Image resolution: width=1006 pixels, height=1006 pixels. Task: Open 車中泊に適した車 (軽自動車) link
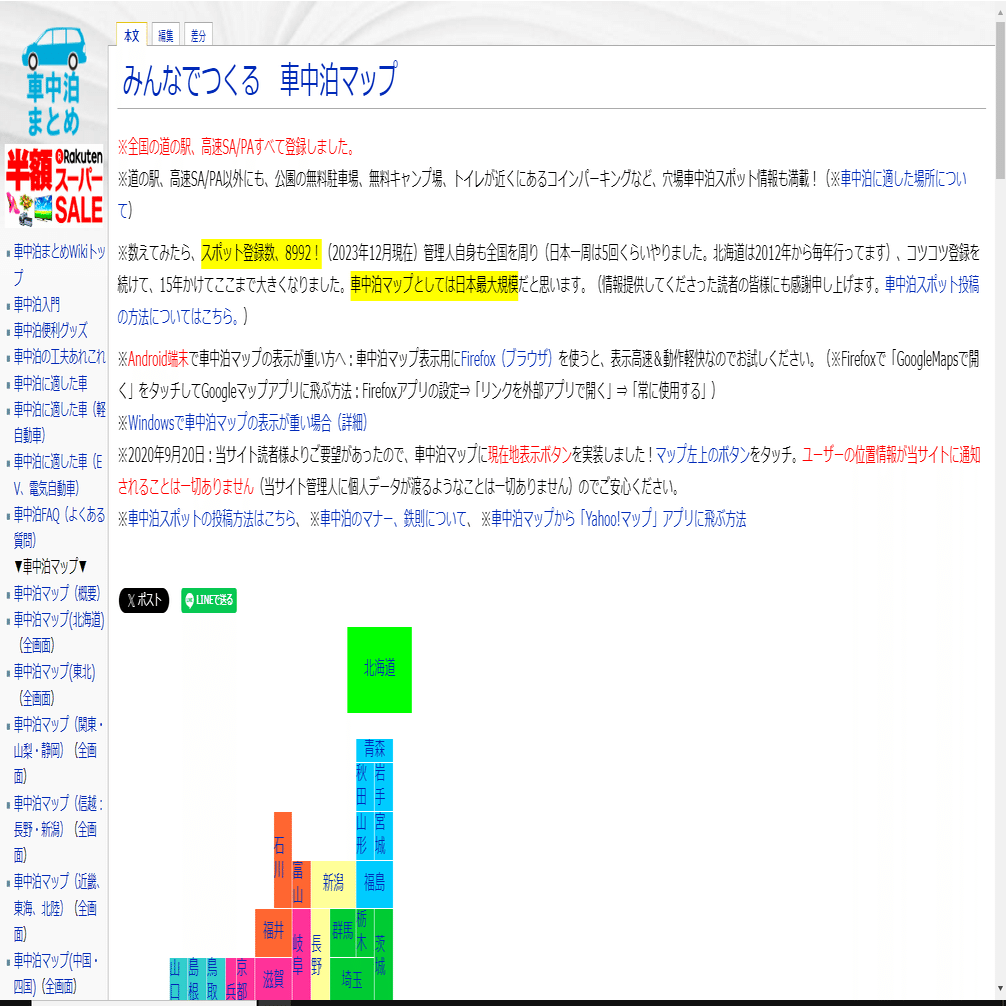pos(59,422)
